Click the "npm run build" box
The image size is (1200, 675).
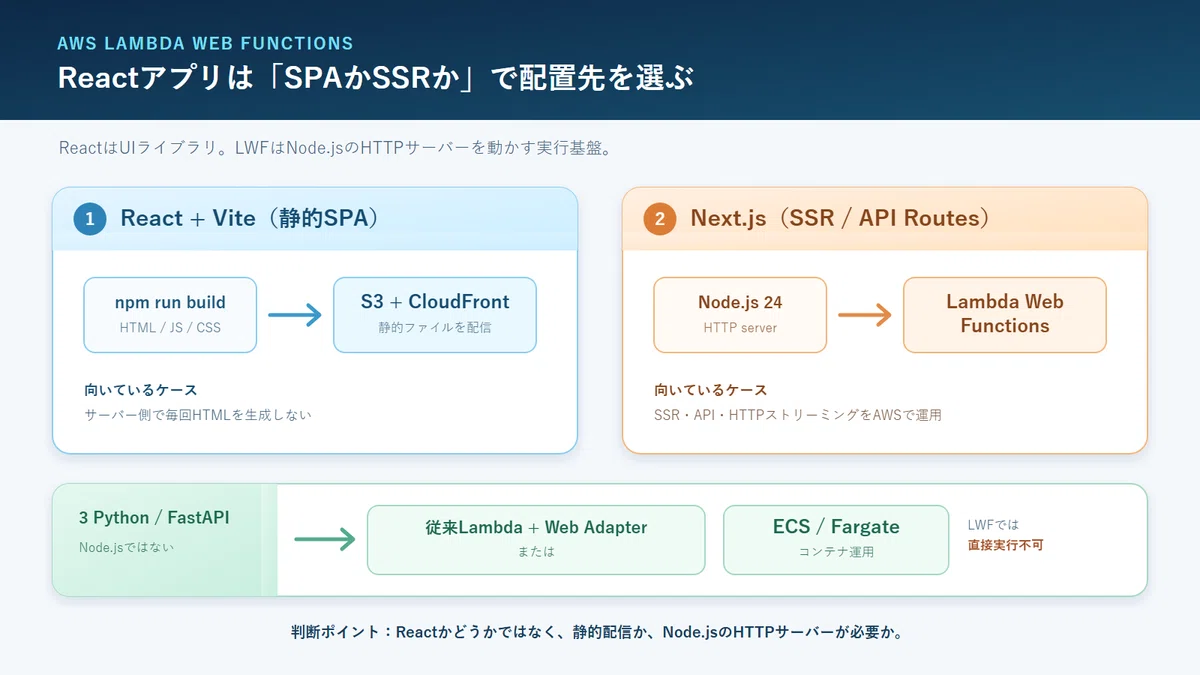click(x=170, y=315)
